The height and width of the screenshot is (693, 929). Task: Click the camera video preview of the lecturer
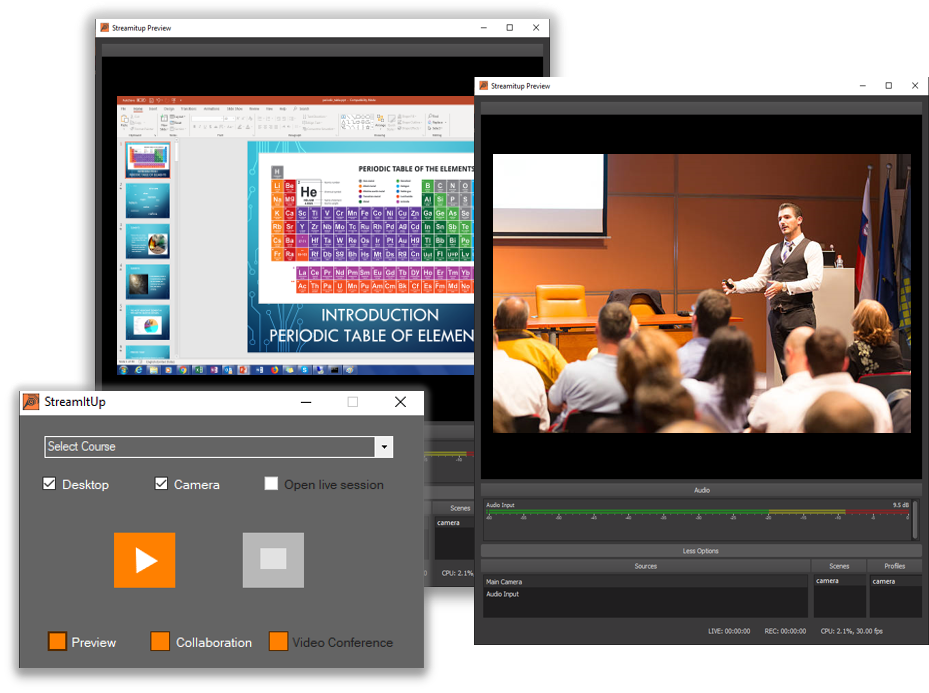click(701, 293)
